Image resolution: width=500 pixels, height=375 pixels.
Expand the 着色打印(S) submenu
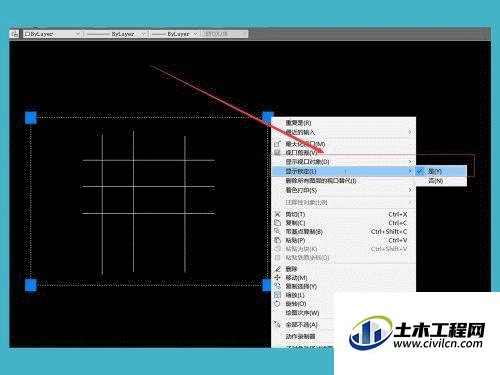344,190
